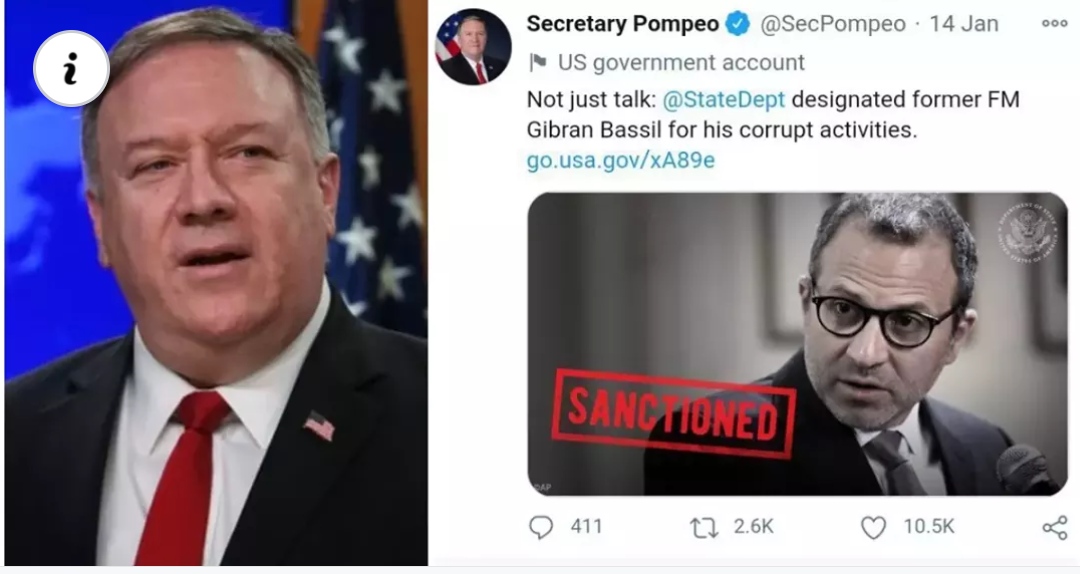Open Secretary Pompeo profile avatar
1080x574 pixels.
[473, 48]
